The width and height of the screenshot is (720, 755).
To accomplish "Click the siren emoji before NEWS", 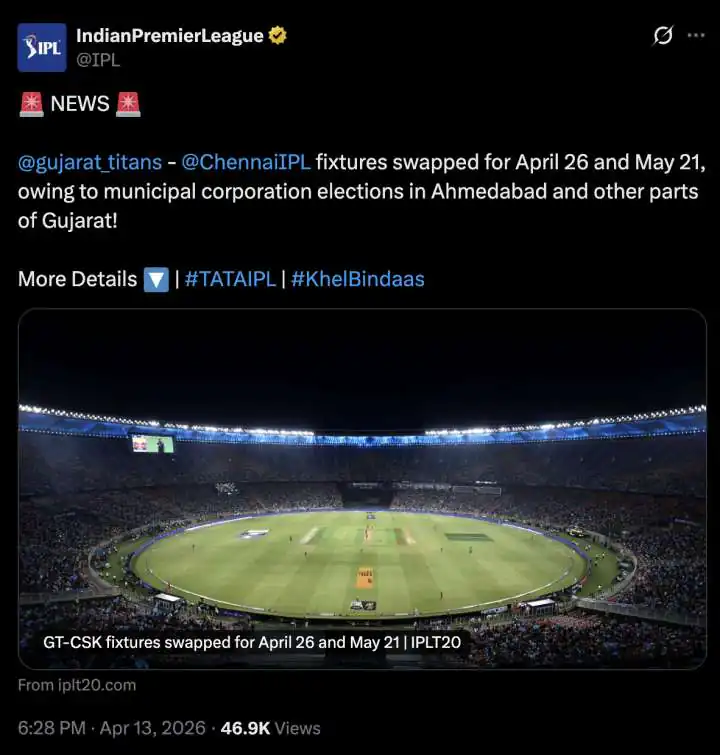I will 31,103.
